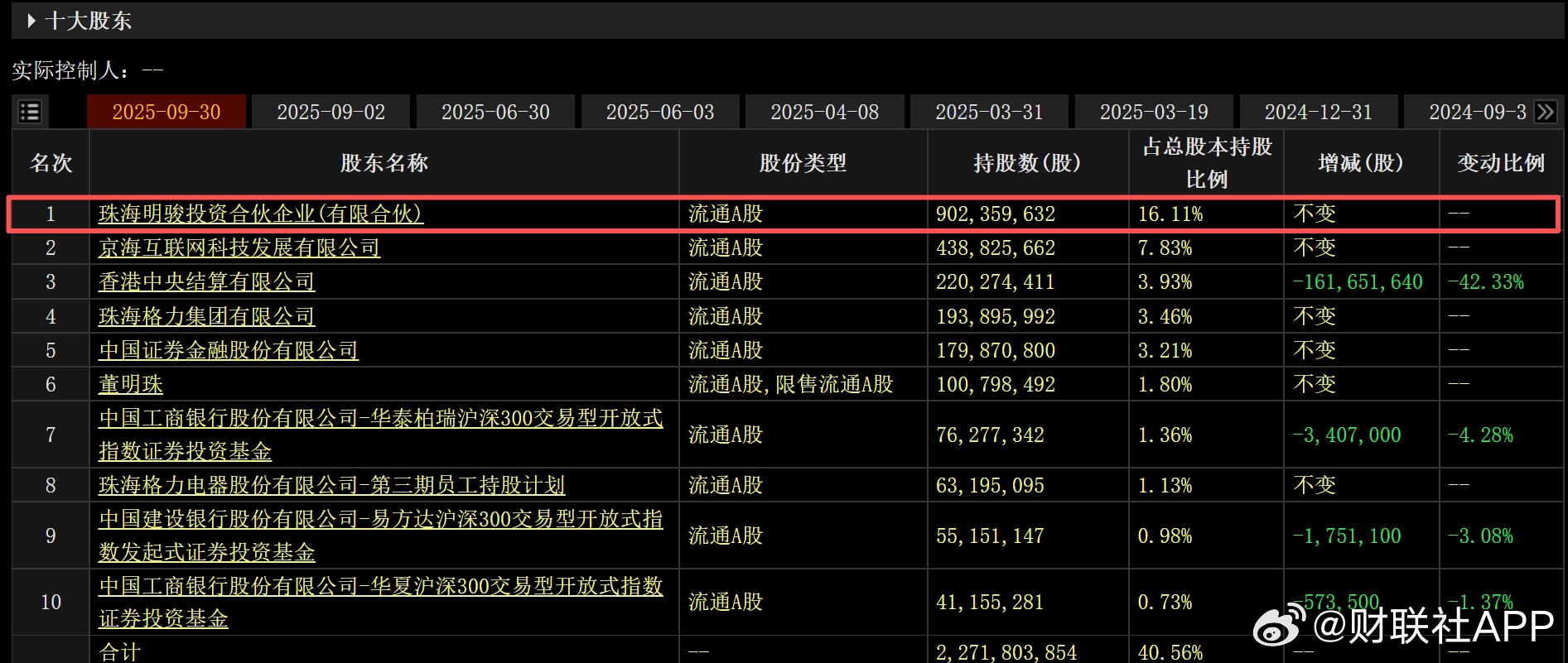Click the list view icon left of date tabs
This screenshot has width=1568, height=663.
pos(30,112)
